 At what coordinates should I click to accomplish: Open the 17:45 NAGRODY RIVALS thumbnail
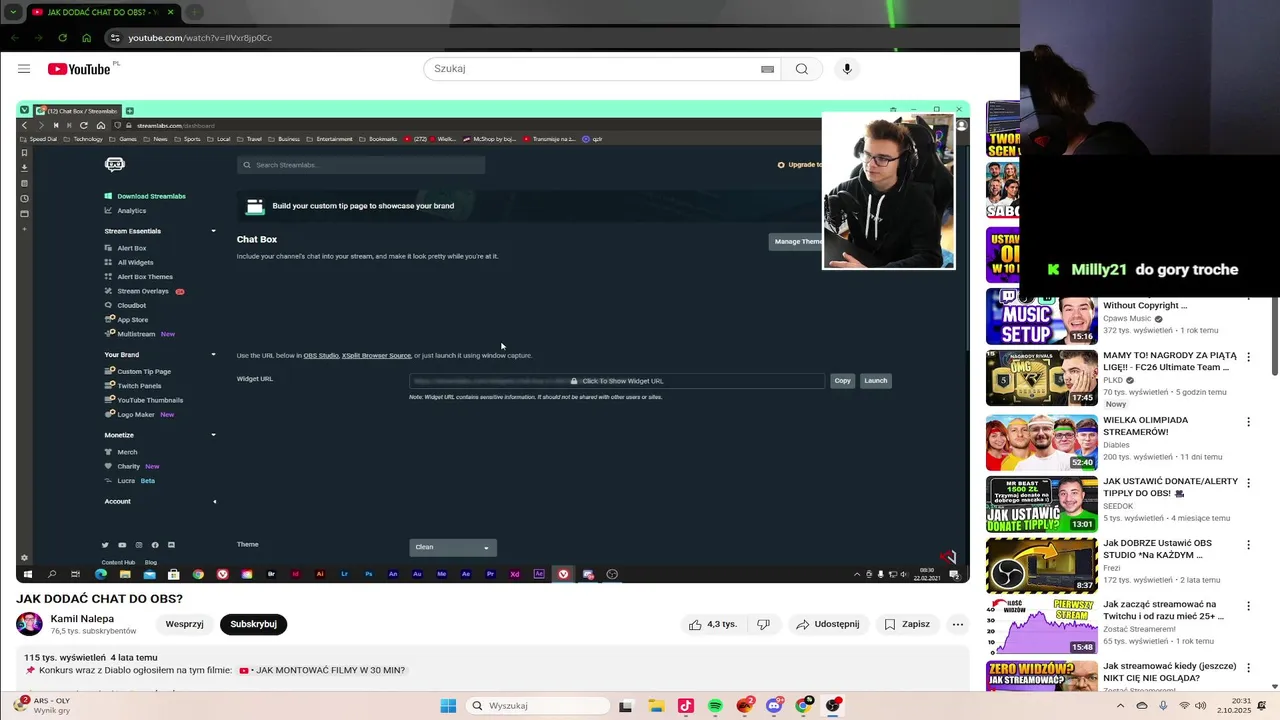coord(1041,378)
